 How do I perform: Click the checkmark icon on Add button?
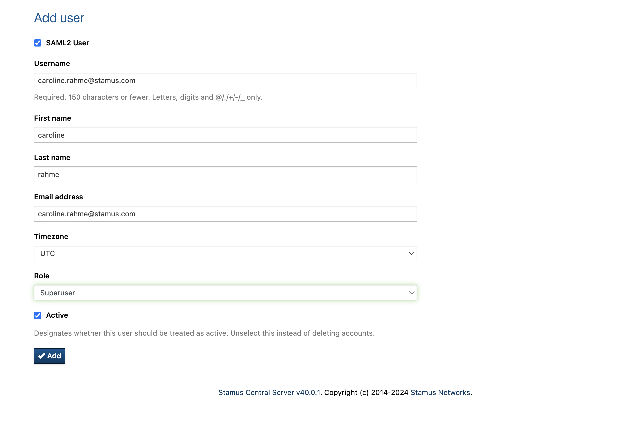coord(41,356)
